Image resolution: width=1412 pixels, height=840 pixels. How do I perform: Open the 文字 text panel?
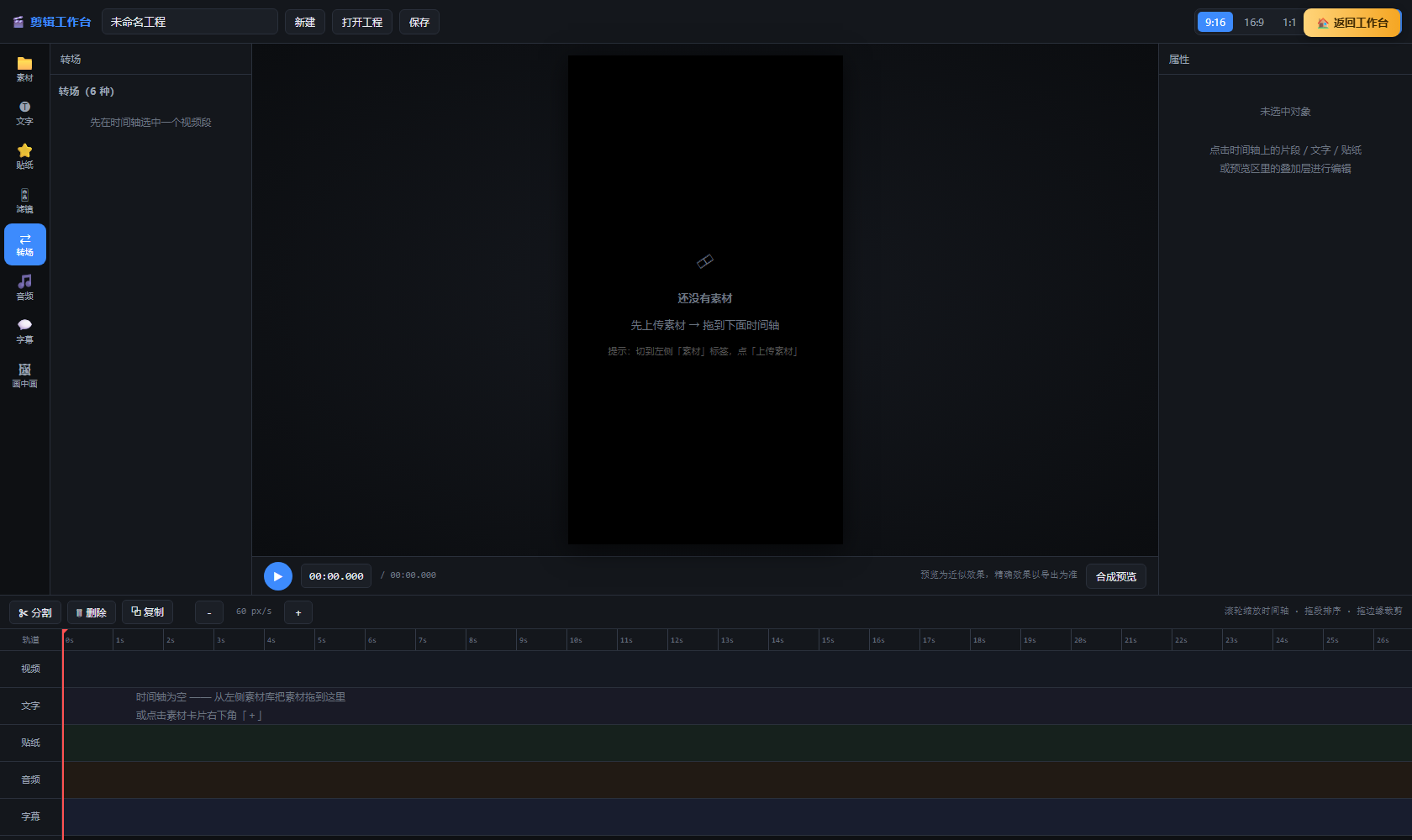coord(24,113)
